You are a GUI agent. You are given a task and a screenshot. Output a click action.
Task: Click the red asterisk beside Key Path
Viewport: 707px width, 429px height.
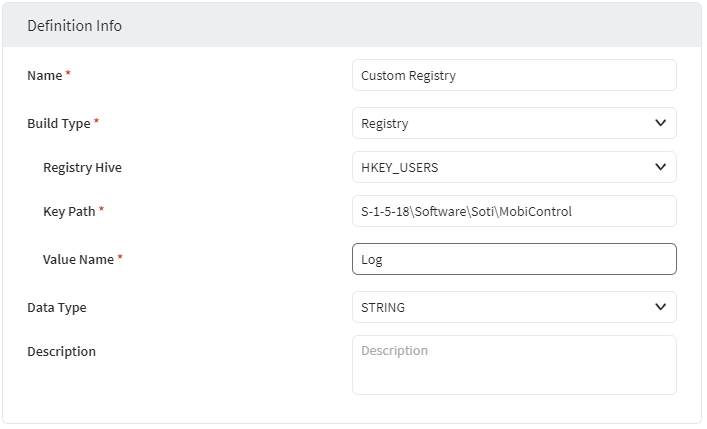101,211
